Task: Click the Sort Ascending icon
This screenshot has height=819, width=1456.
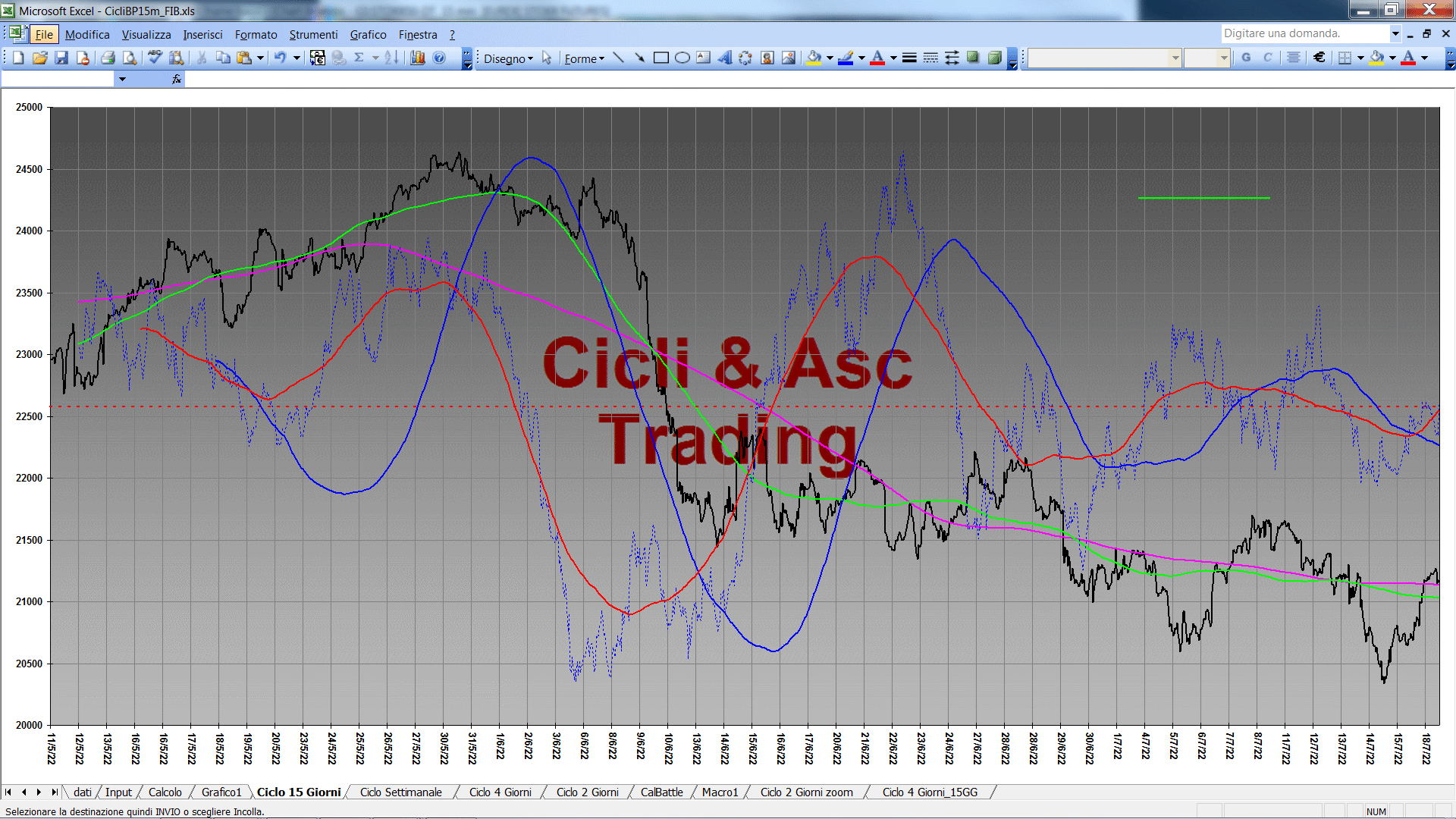Action: pos(391,58)
